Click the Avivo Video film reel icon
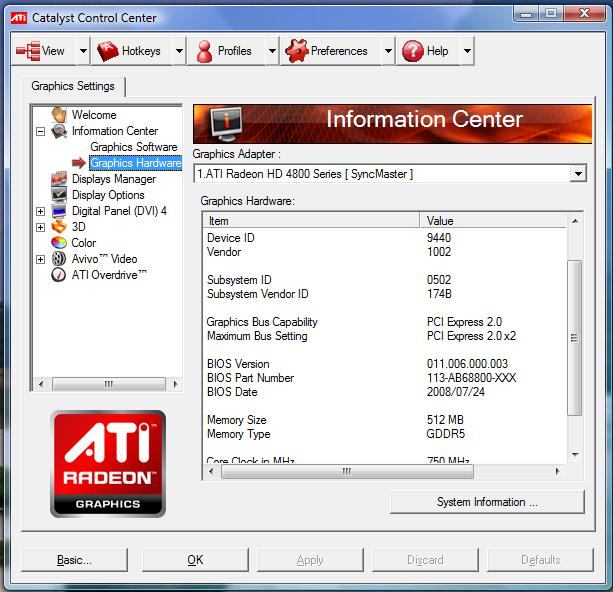Screen dimensions: 613x592 tap(59, 259)
